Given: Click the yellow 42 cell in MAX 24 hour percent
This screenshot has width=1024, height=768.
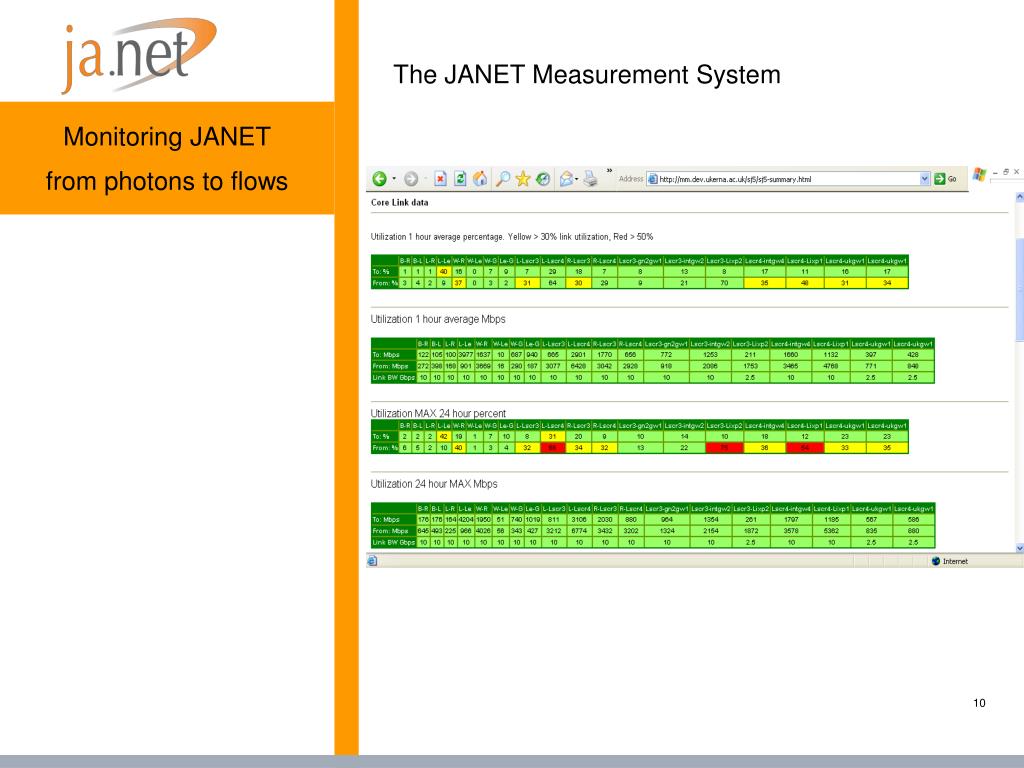Looking at the screenshot, I should coord(444,437).
